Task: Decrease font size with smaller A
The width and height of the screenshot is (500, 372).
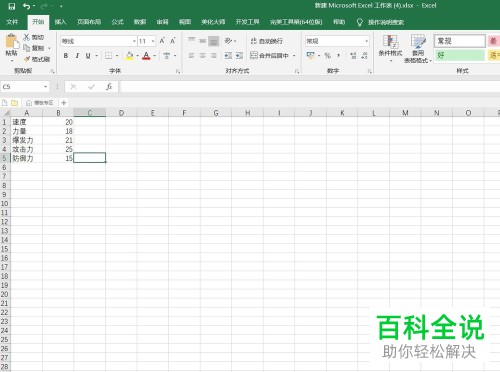Action: coord(173,41)
